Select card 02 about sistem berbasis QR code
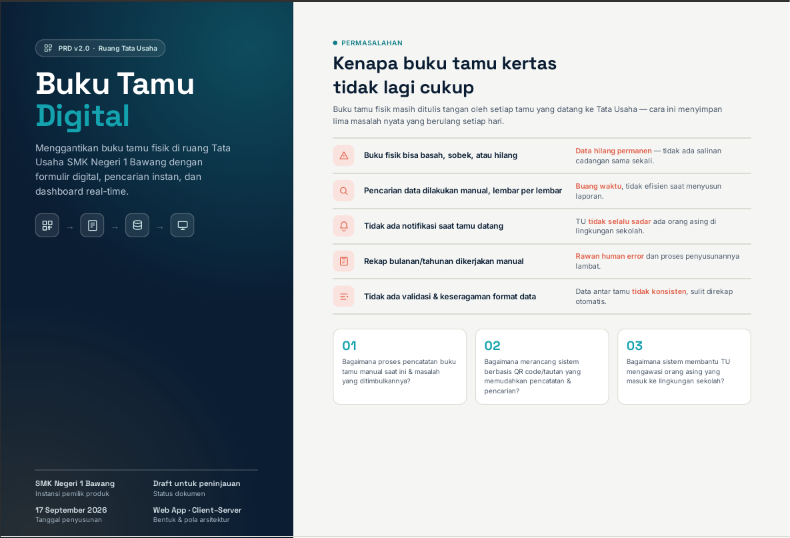 542,367
